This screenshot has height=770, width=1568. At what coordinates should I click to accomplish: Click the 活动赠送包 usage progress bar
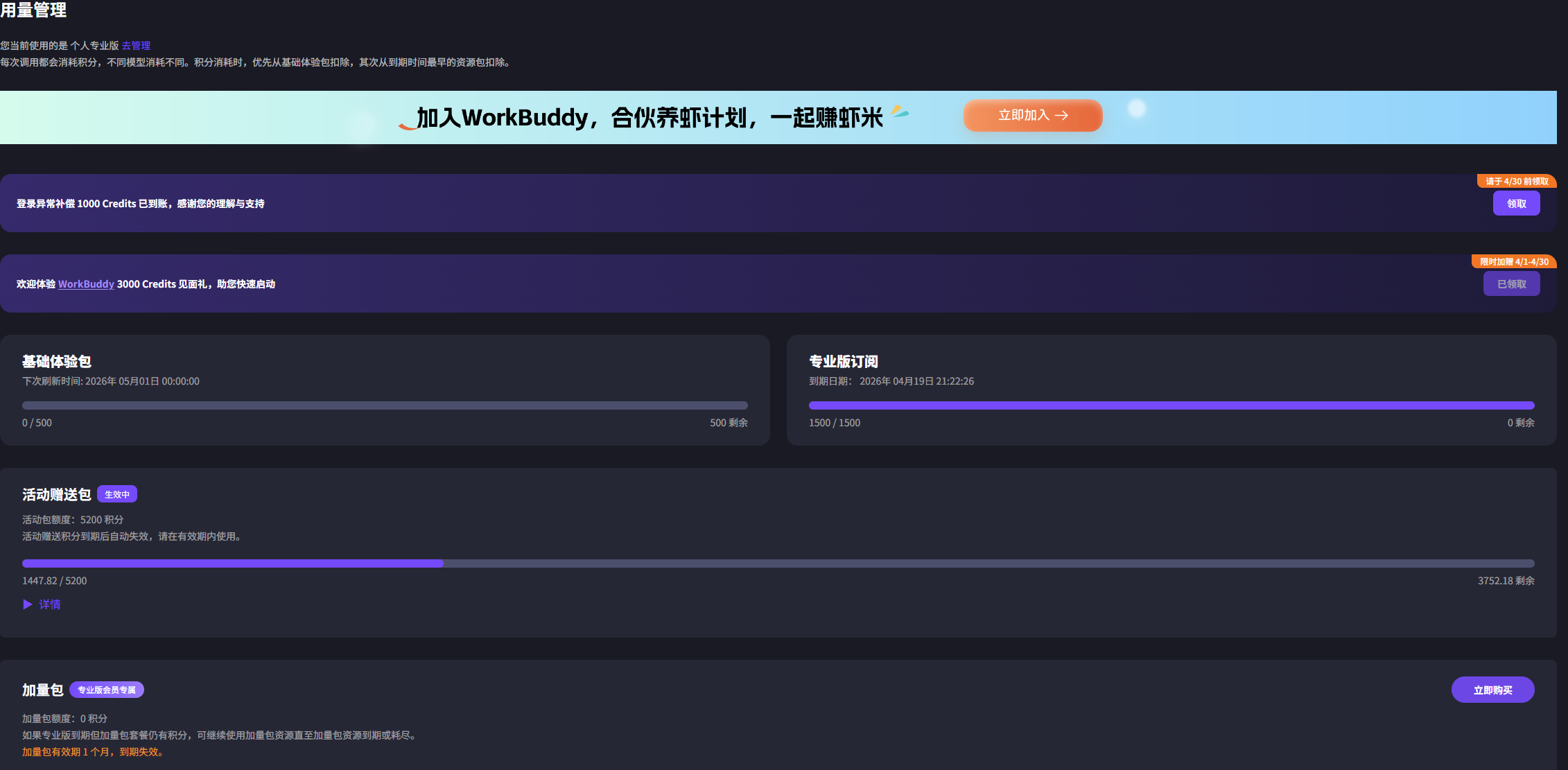click(x=778, y=563)
